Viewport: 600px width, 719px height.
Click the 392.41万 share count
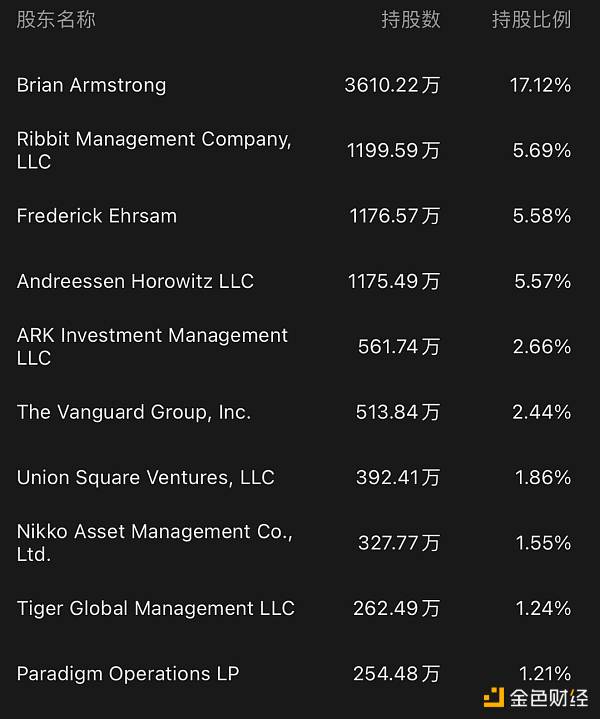398,477
